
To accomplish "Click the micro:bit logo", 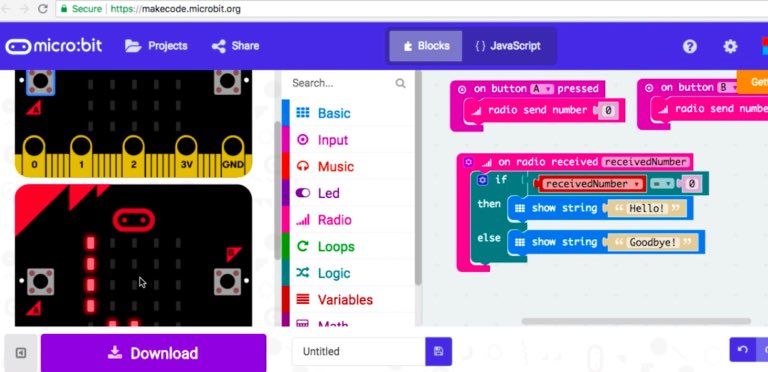I will (x=54, y=46).
